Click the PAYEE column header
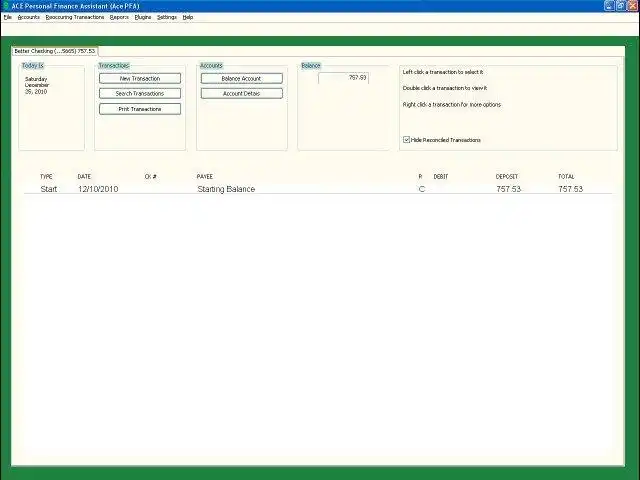This screenshot has width=640, height=480. coord(204,176)
